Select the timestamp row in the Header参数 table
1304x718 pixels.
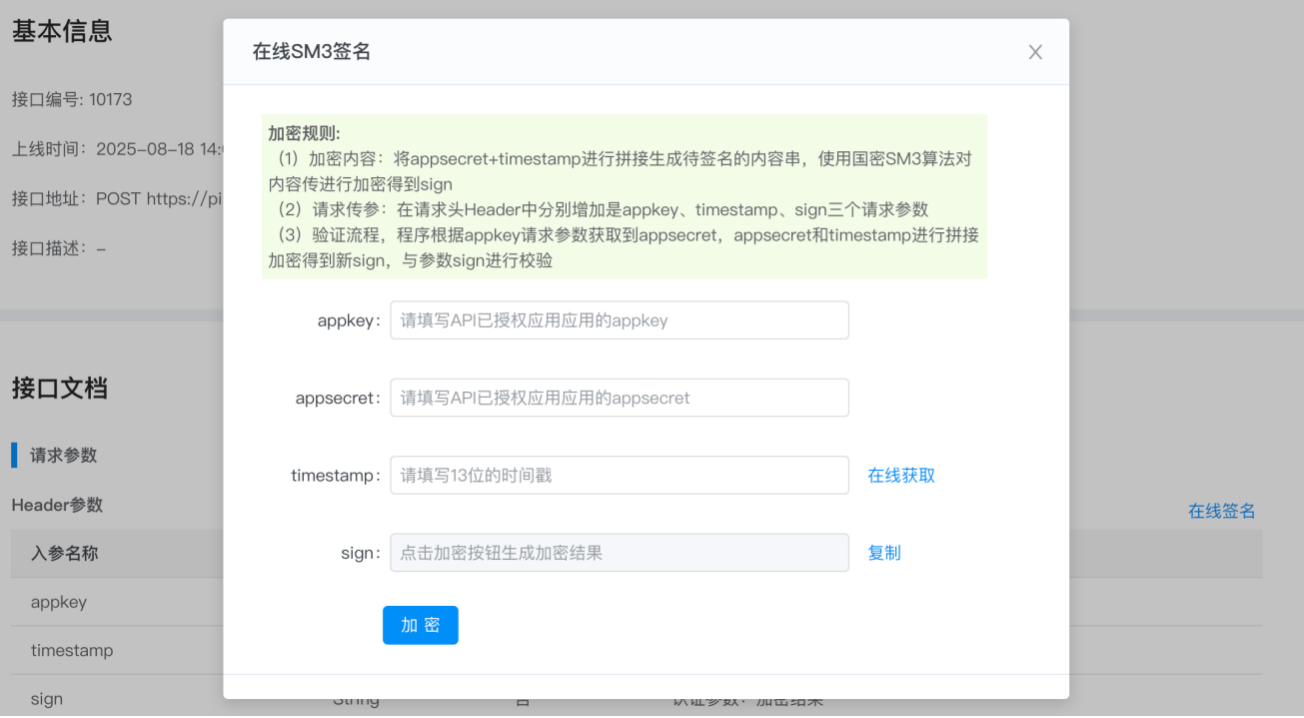tap(72, 651)
